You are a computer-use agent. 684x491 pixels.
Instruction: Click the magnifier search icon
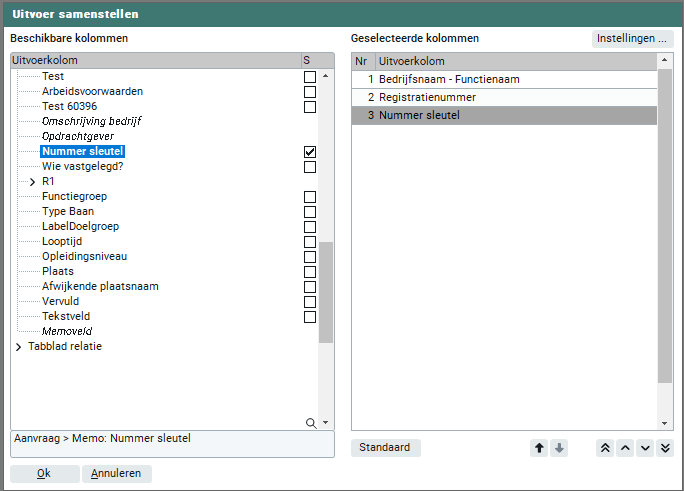311,423
